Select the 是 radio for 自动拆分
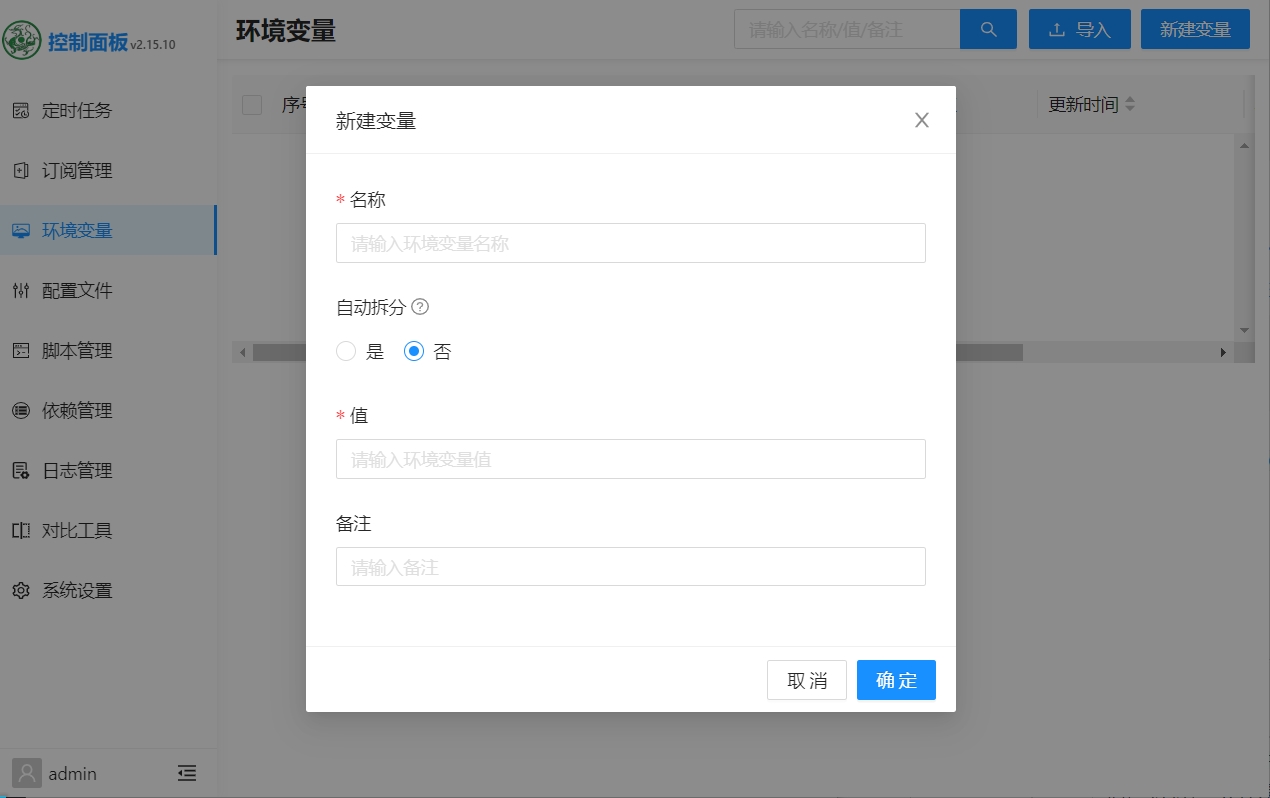This screenshot has width=1270, height=798. pos(345,351)
